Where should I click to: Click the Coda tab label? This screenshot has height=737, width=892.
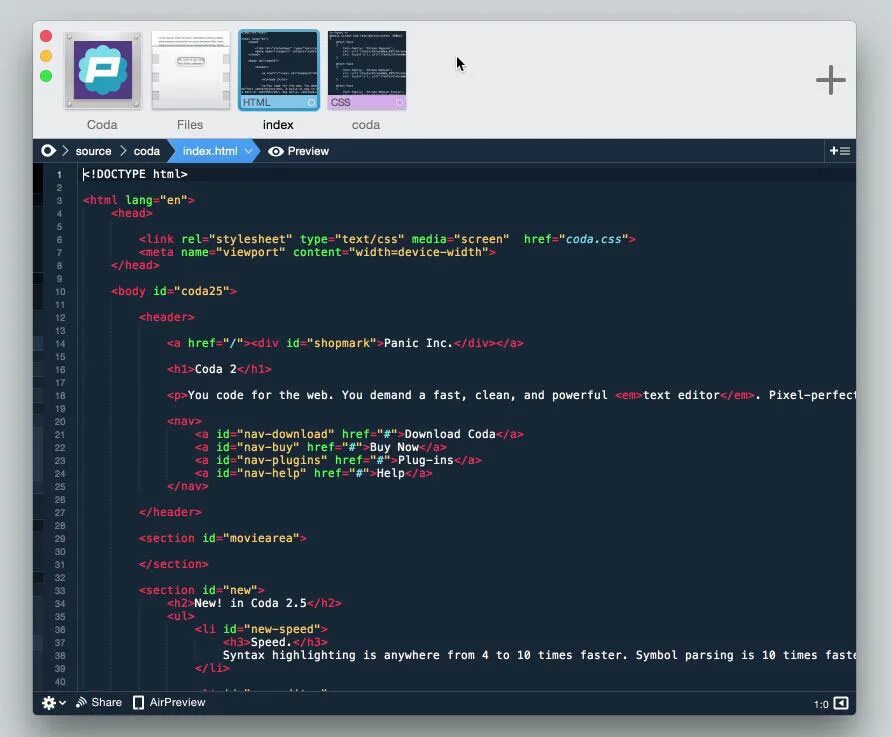102,125
